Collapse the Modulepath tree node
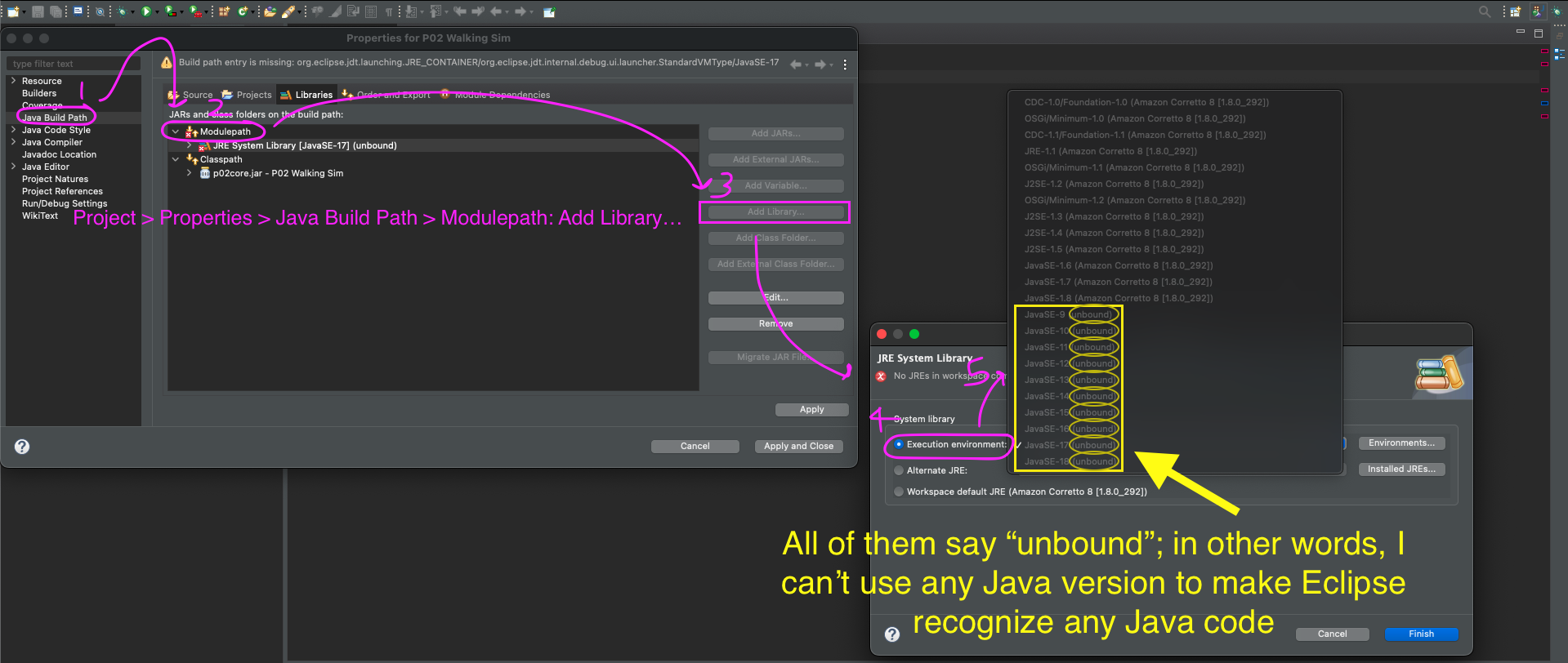1568x663 pixels. [x=175, y=131]
